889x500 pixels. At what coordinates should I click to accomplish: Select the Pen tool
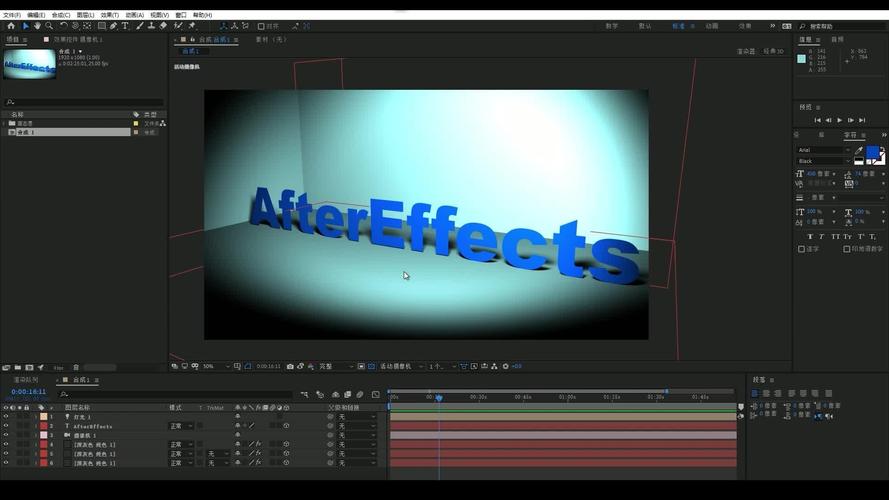tap(113, 26)
